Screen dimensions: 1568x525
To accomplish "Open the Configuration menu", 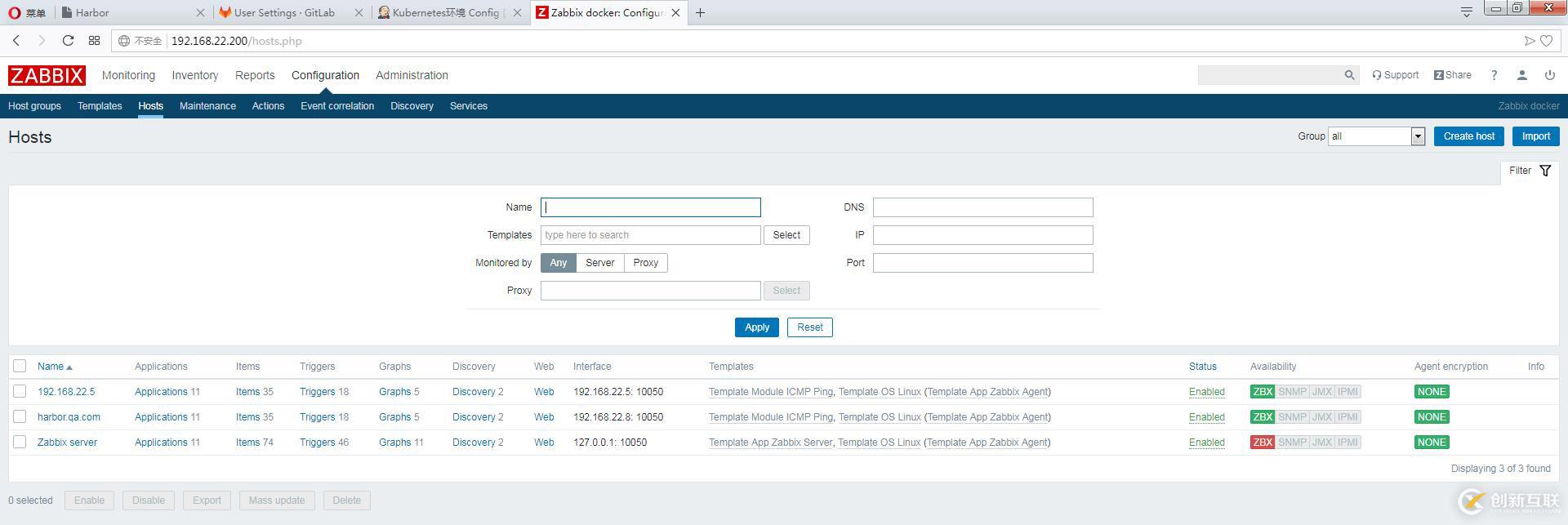I will pos(325,75).
